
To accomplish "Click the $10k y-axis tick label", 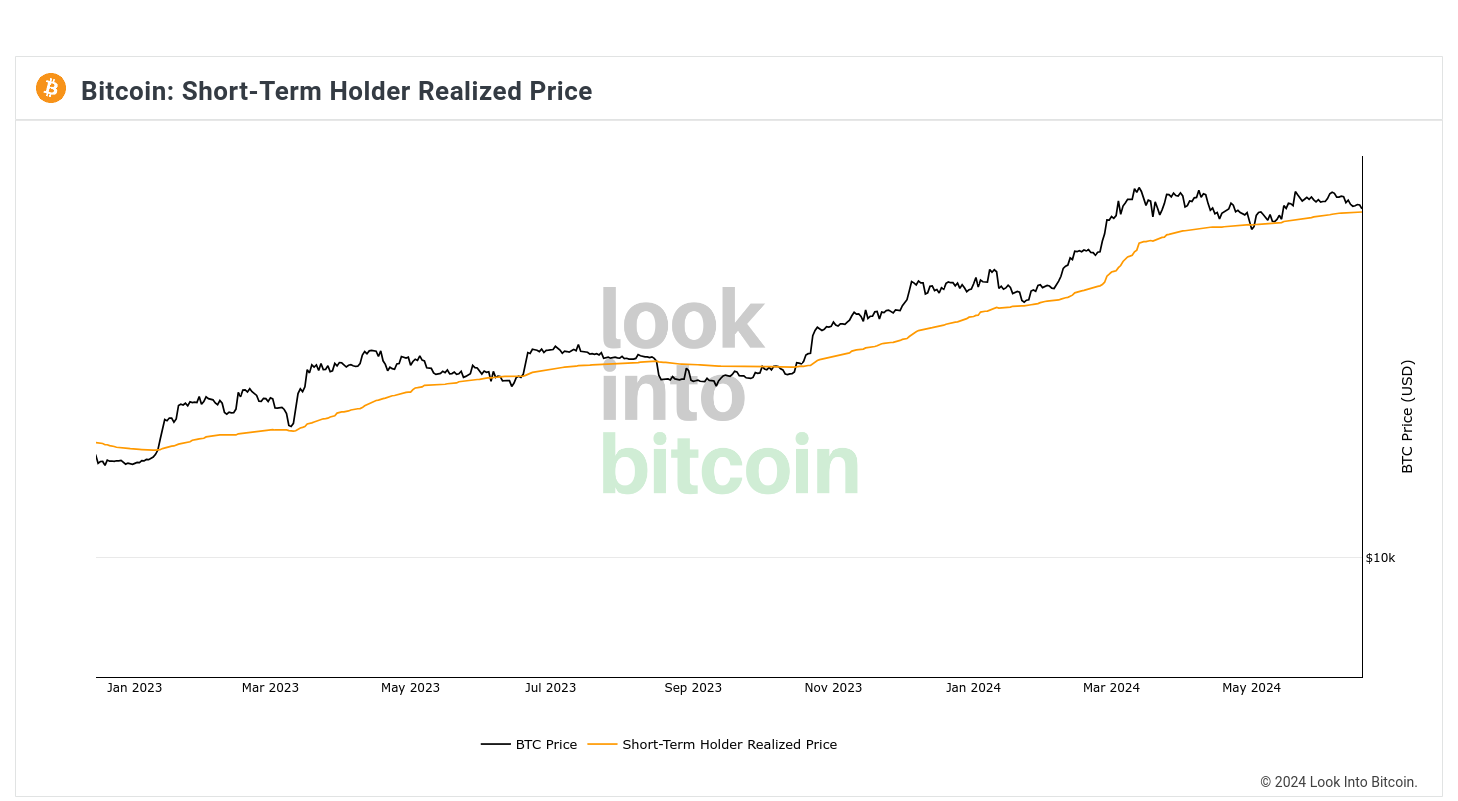I will (1380, 558).
